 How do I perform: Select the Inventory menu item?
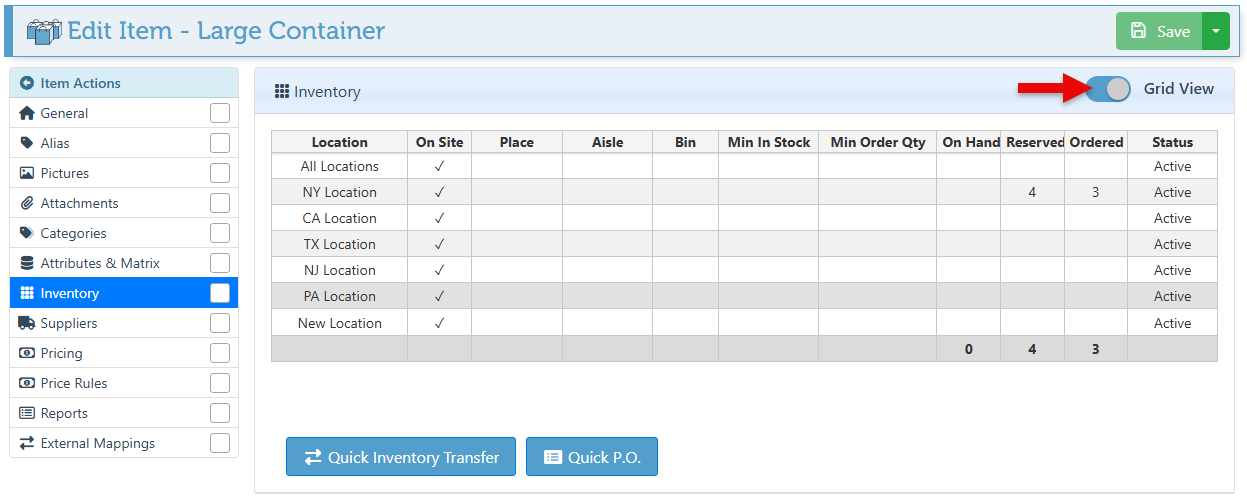[70, 293]
